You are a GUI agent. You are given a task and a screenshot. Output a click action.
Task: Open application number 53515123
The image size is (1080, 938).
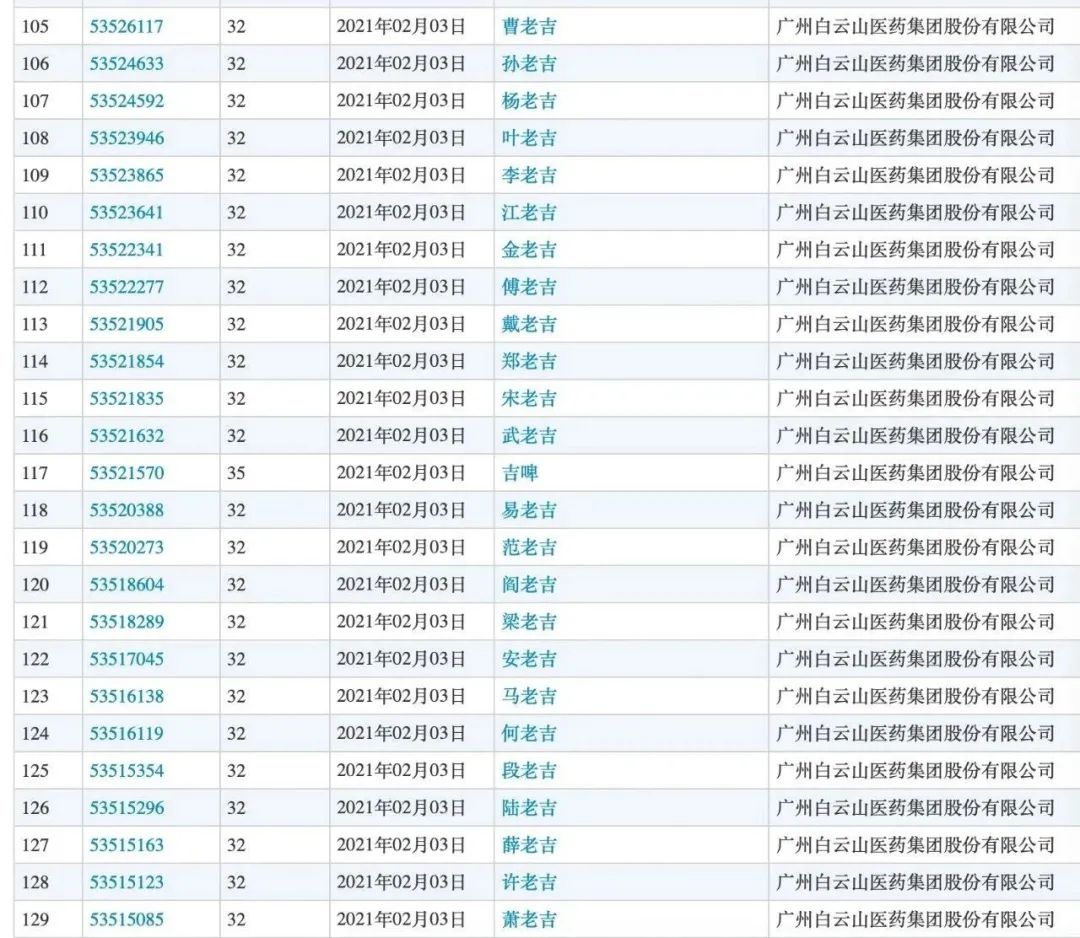[127, 882]
